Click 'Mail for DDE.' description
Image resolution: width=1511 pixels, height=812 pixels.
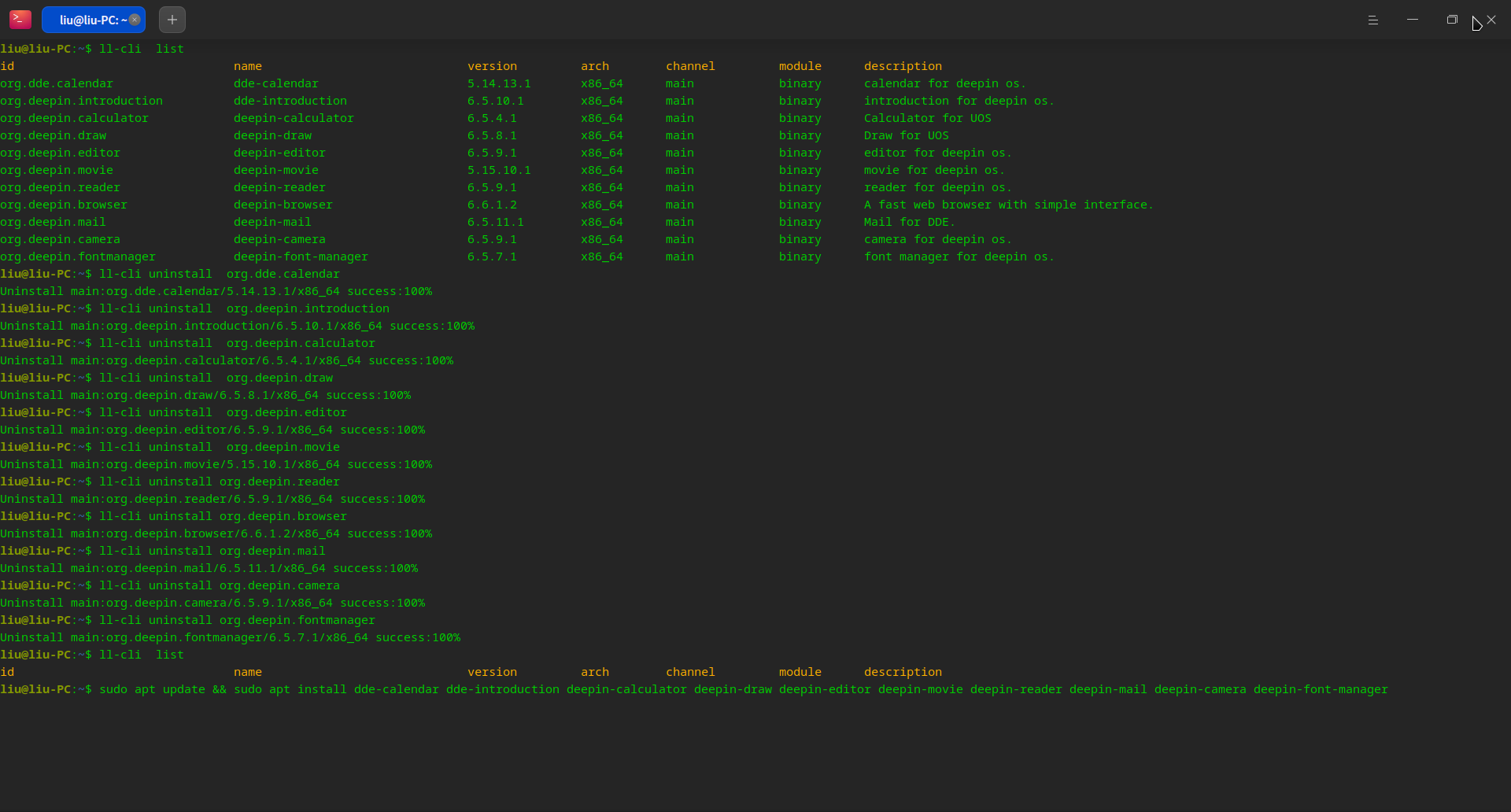pos(910,222)
